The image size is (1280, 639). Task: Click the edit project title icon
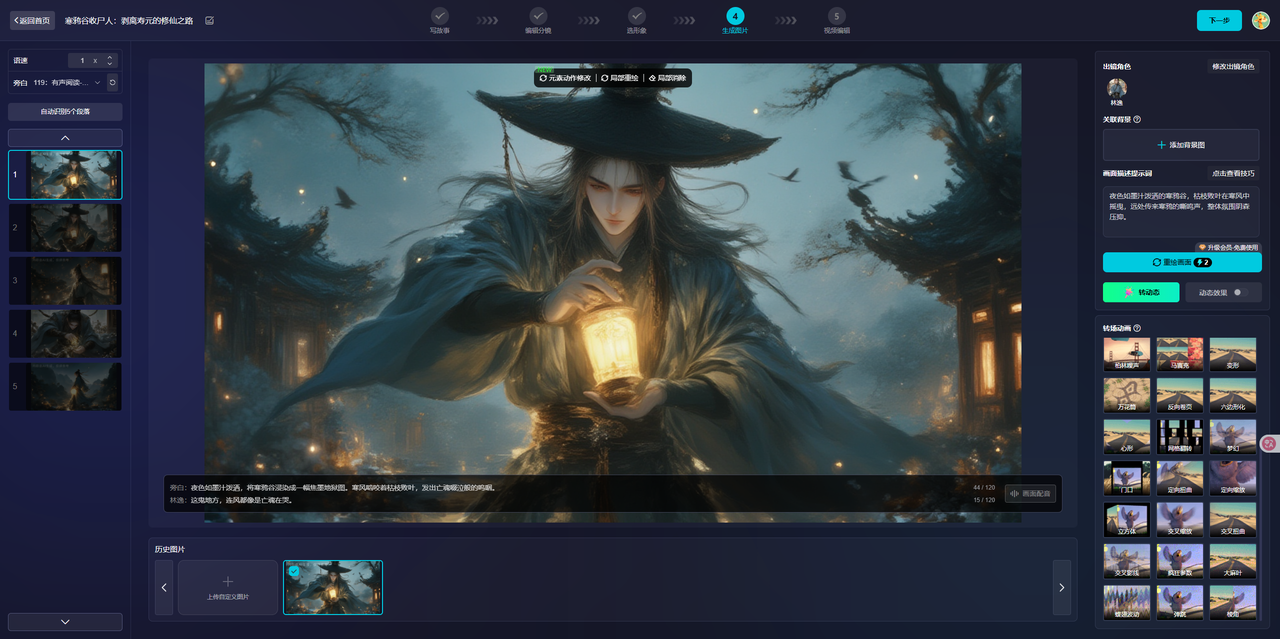pyautogui.click(x=209, y=20)
